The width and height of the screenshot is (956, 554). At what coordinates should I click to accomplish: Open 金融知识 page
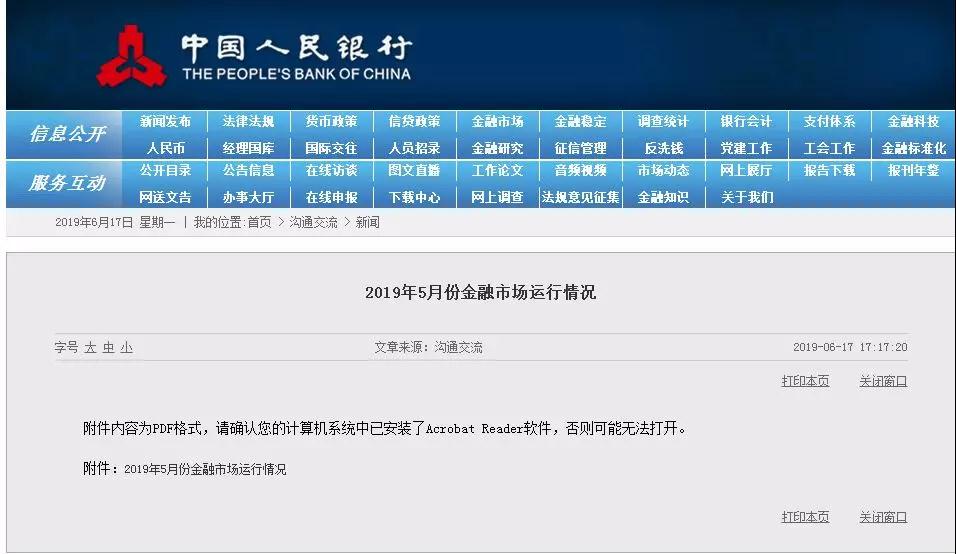663,197
